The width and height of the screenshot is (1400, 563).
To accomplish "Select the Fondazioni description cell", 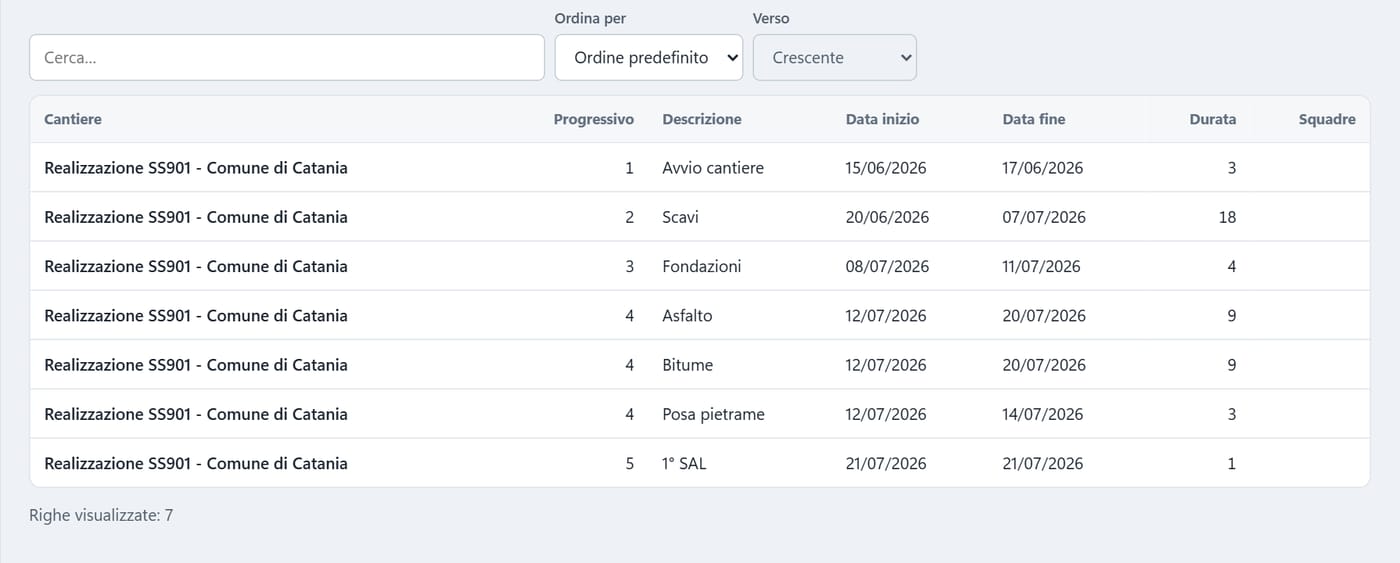I will pyautogui.click(x=702, y=266).
